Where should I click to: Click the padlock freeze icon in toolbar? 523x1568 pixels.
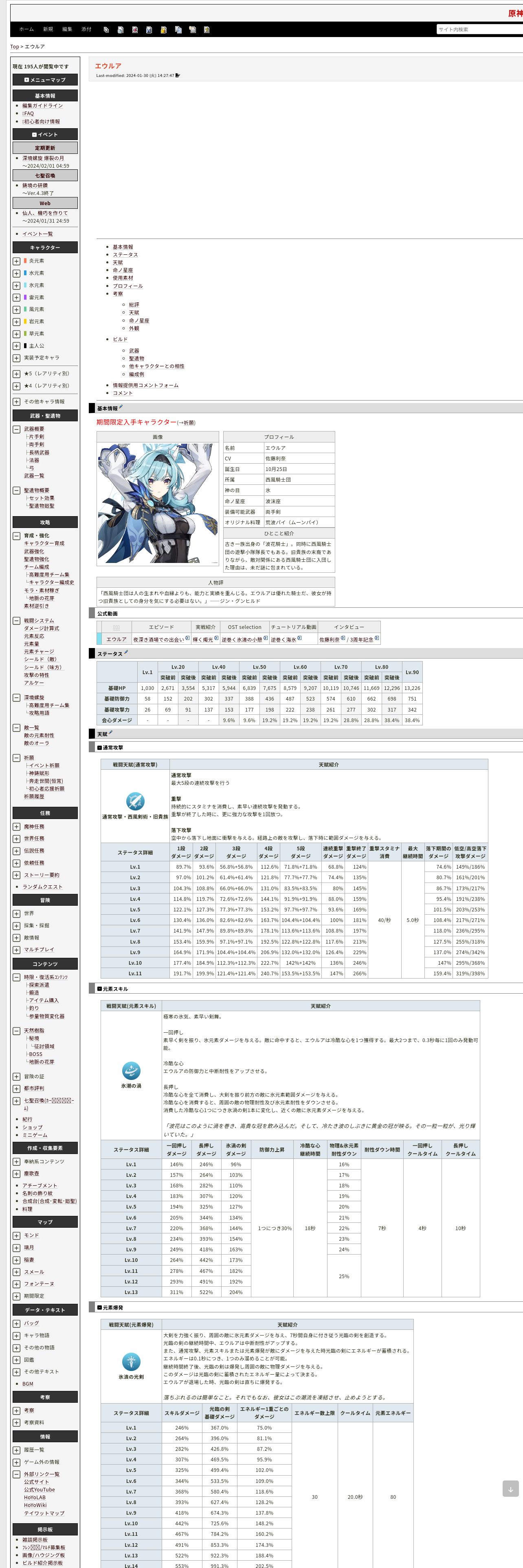(164, 29)
